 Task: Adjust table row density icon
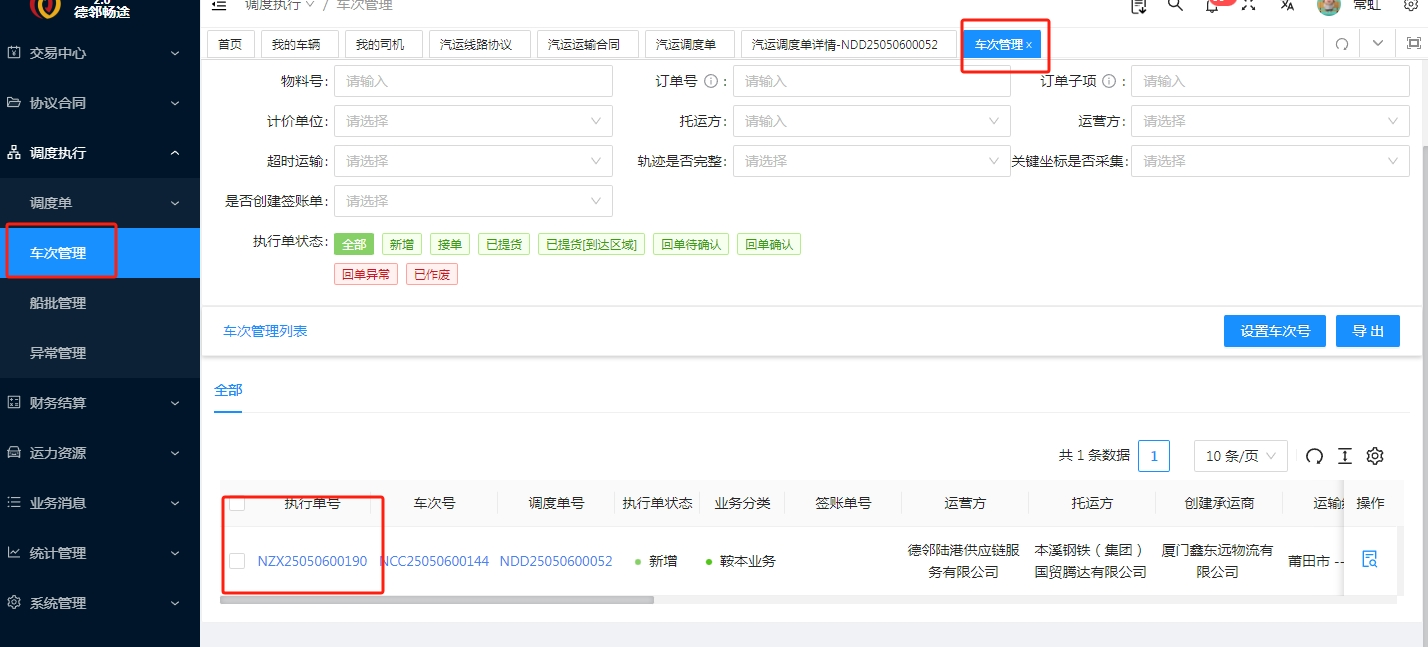(1345, 456)
